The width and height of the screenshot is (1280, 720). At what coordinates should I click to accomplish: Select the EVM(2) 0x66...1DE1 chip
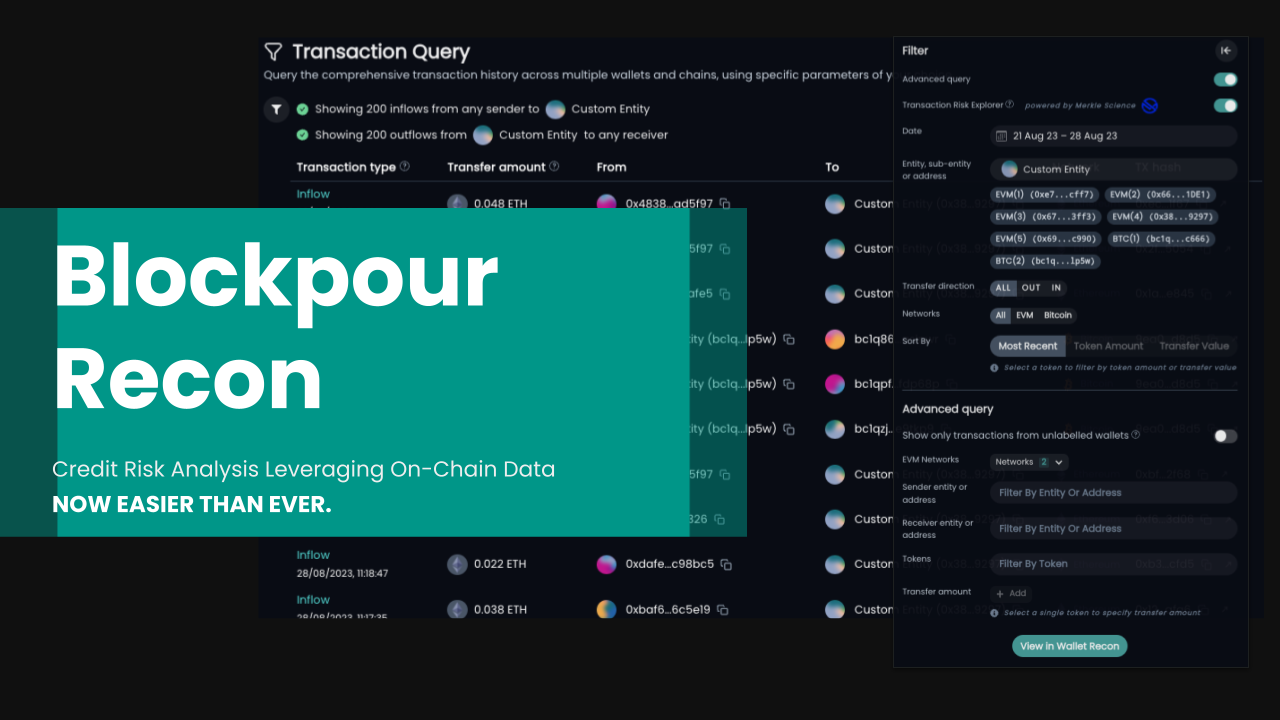pyautogui.click(x=1161, y=195)
